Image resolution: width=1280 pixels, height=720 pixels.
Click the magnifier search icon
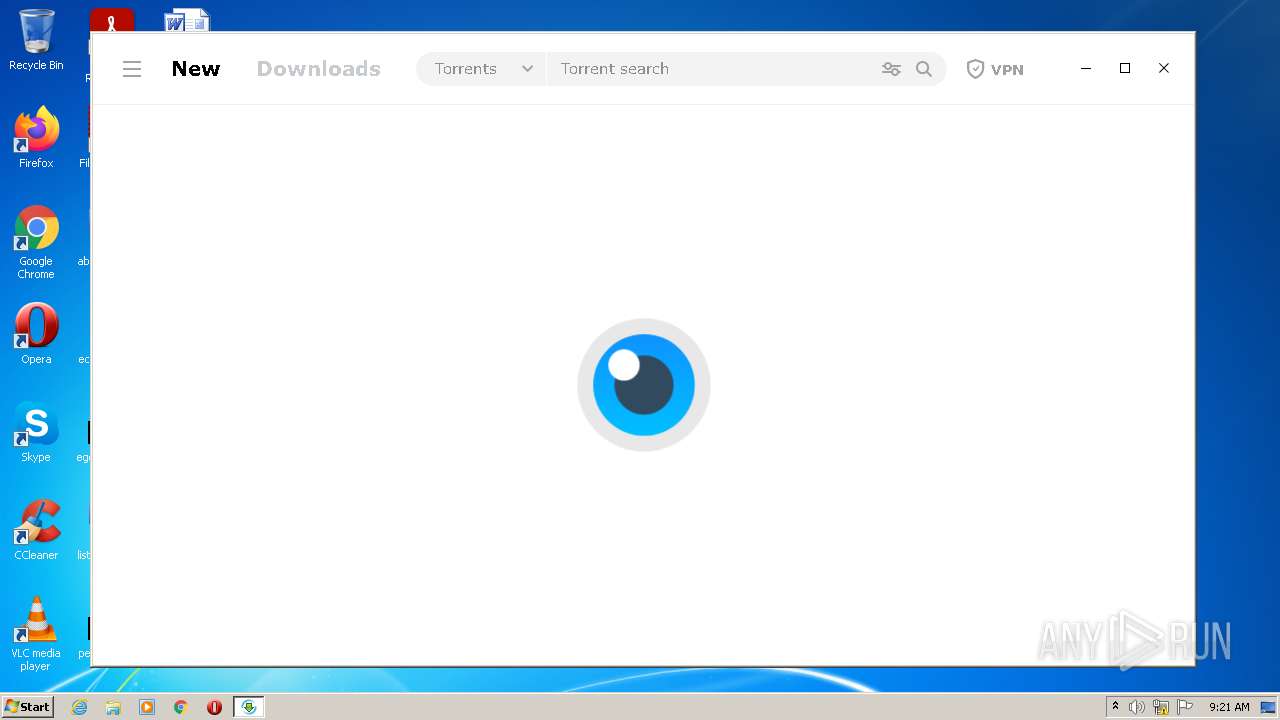tap(924, 69)
